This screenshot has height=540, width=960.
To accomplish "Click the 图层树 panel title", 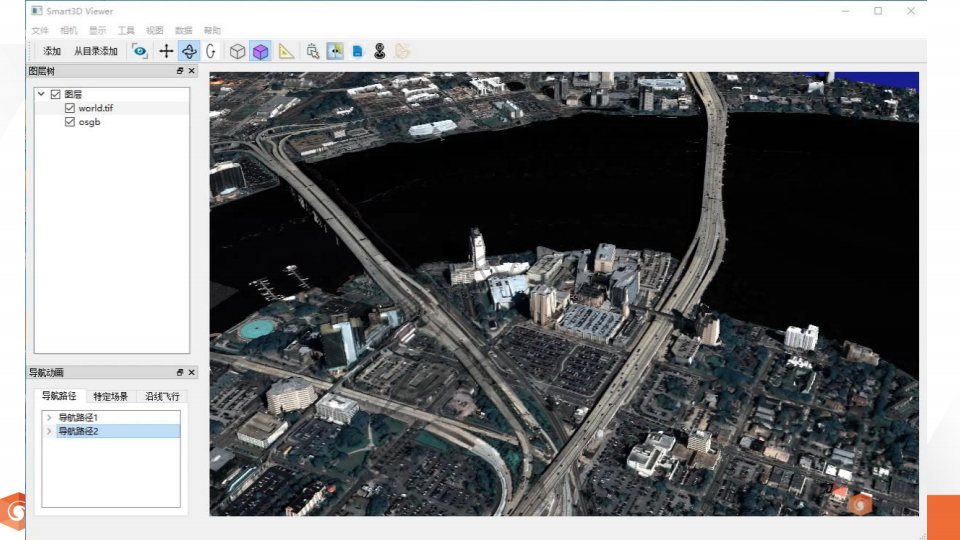I will click(x=42, y=71).
